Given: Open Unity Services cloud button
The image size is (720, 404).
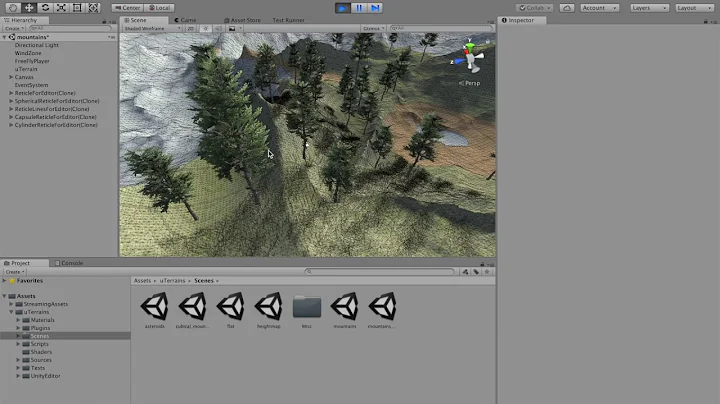Looking at the screenshot, I should (567, 8).
